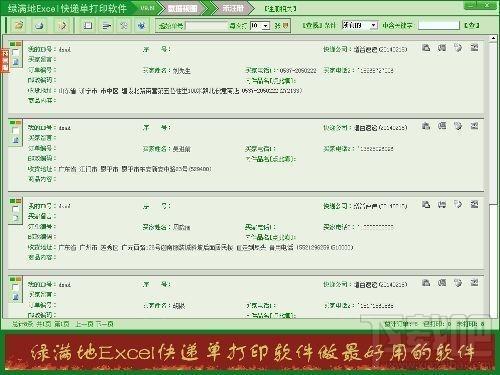Click the starting serial number input field
This screenshot has height=375, width=500.
point(206,26)
